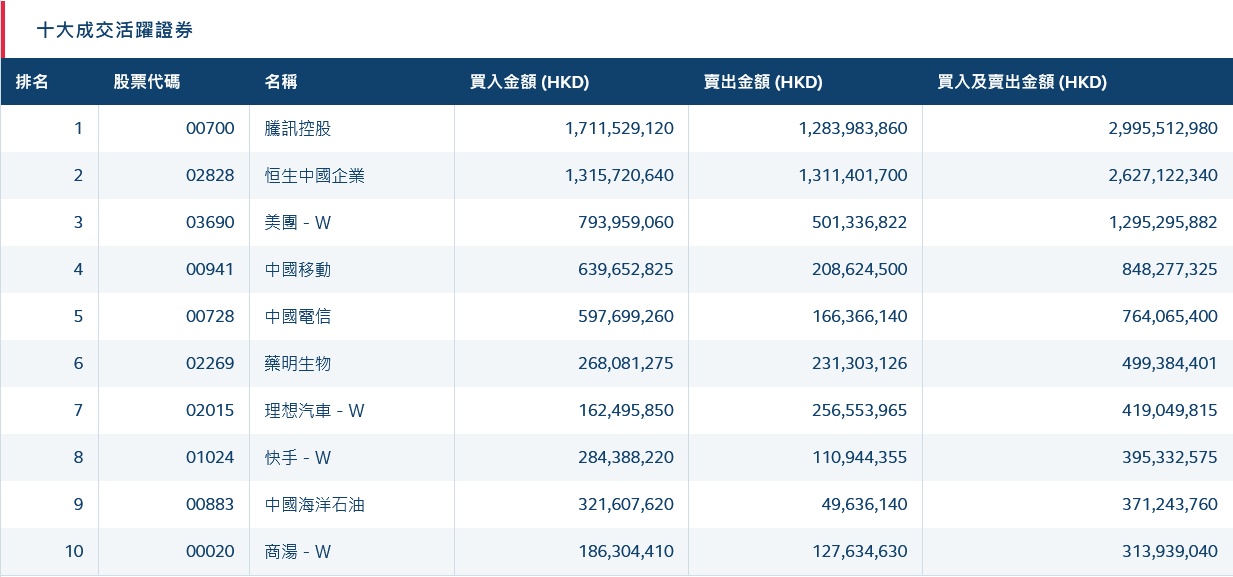The width and height of the screenshot is (1233, 577).
Task: Select stock code 00700
Action: (210, 128)
